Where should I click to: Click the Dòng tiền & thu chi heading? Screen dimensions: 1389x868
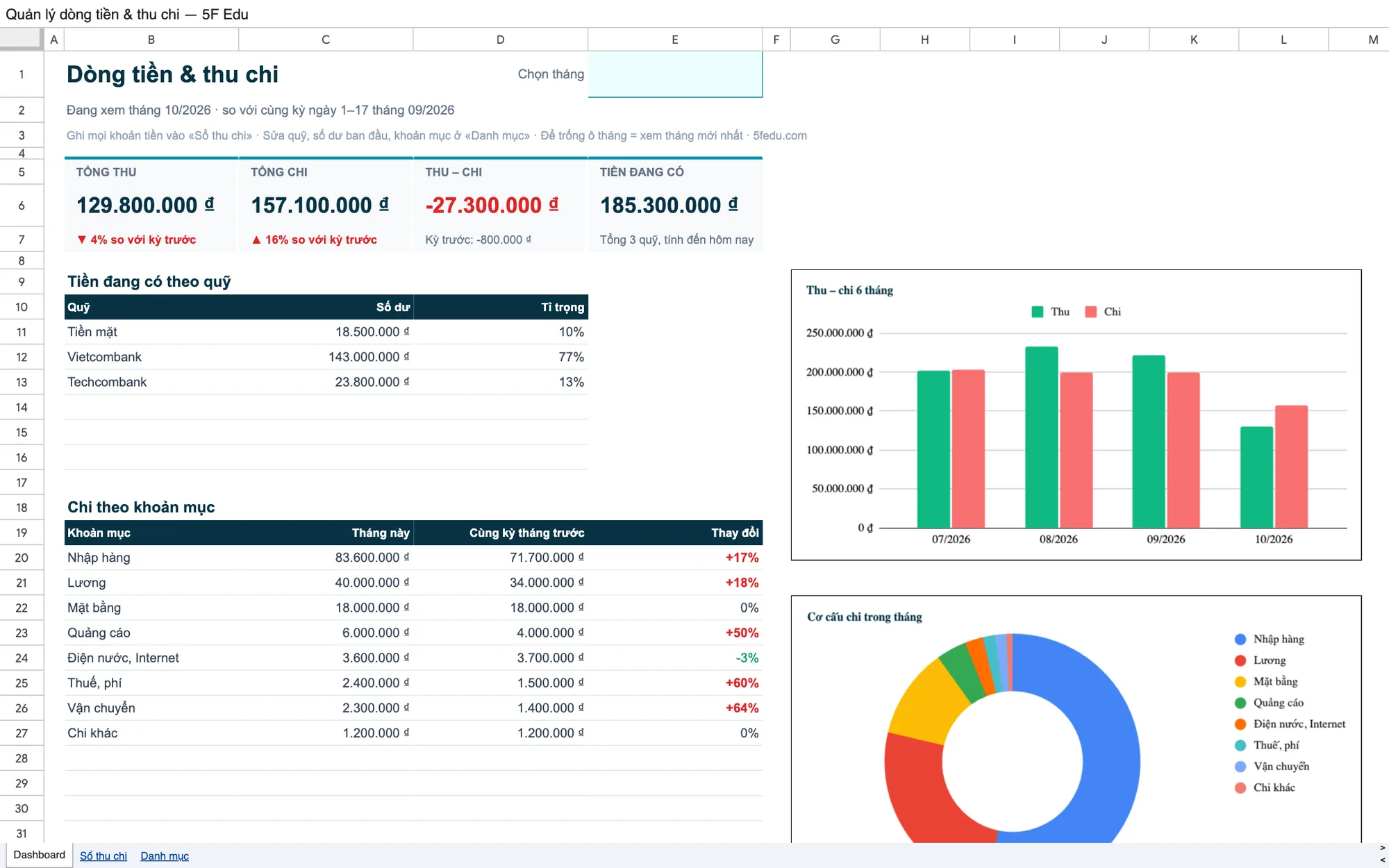coord(172,74)
